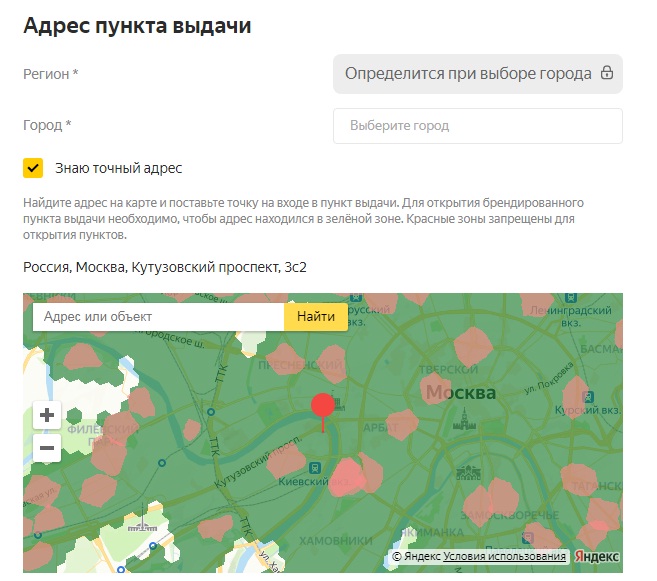Click the locked region field
Viewport: 657px width, 581px height.
pos(478,74)
